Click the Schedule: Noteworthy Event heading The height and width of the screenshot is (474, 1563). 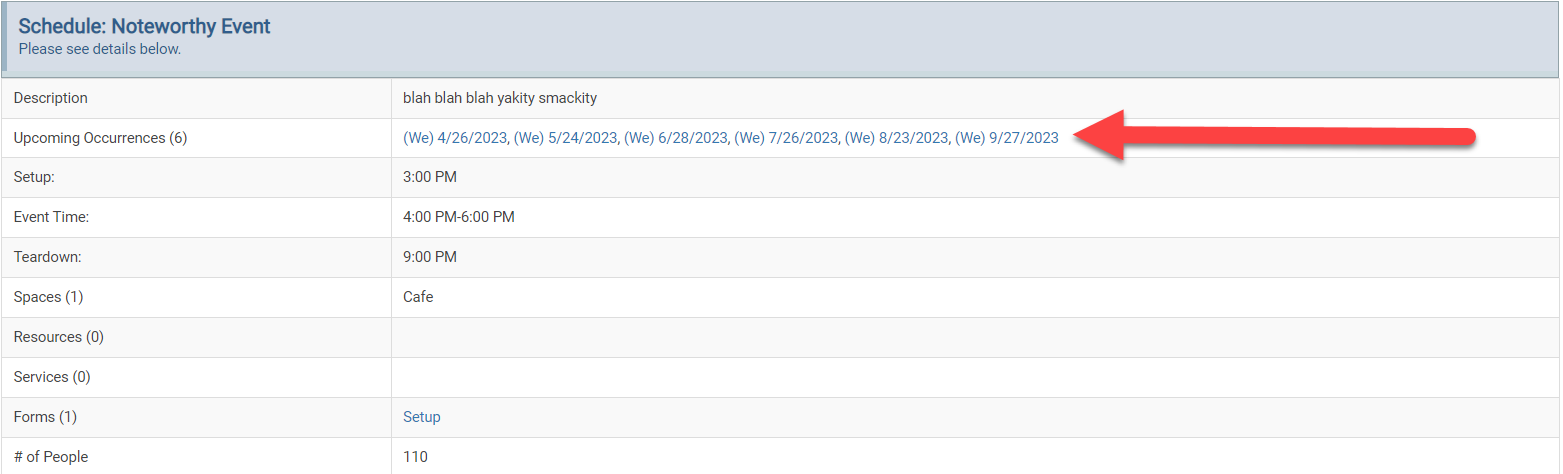click(145, 26)
